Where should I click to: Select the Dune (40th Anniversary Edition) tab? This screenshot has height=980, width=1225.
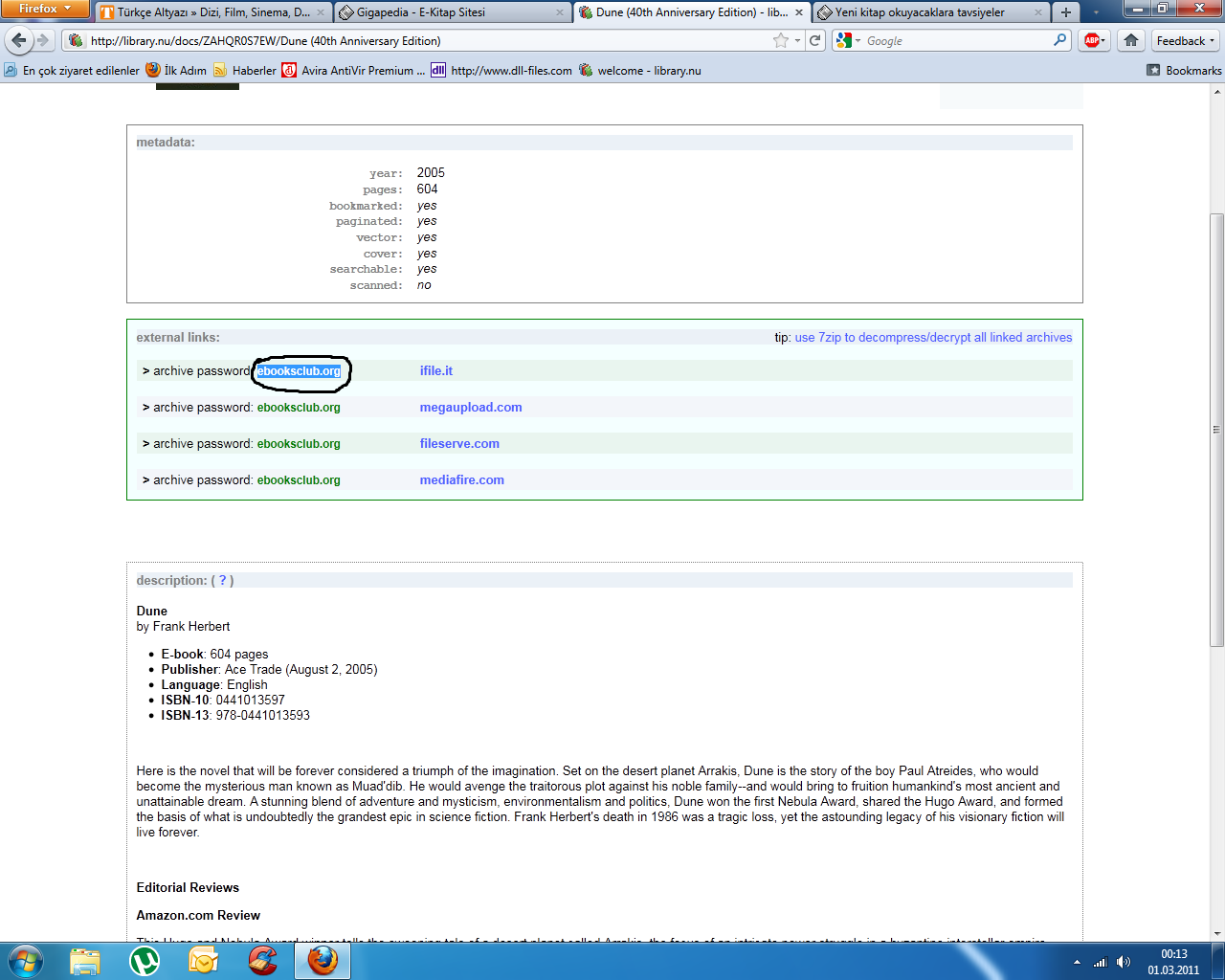691,12
